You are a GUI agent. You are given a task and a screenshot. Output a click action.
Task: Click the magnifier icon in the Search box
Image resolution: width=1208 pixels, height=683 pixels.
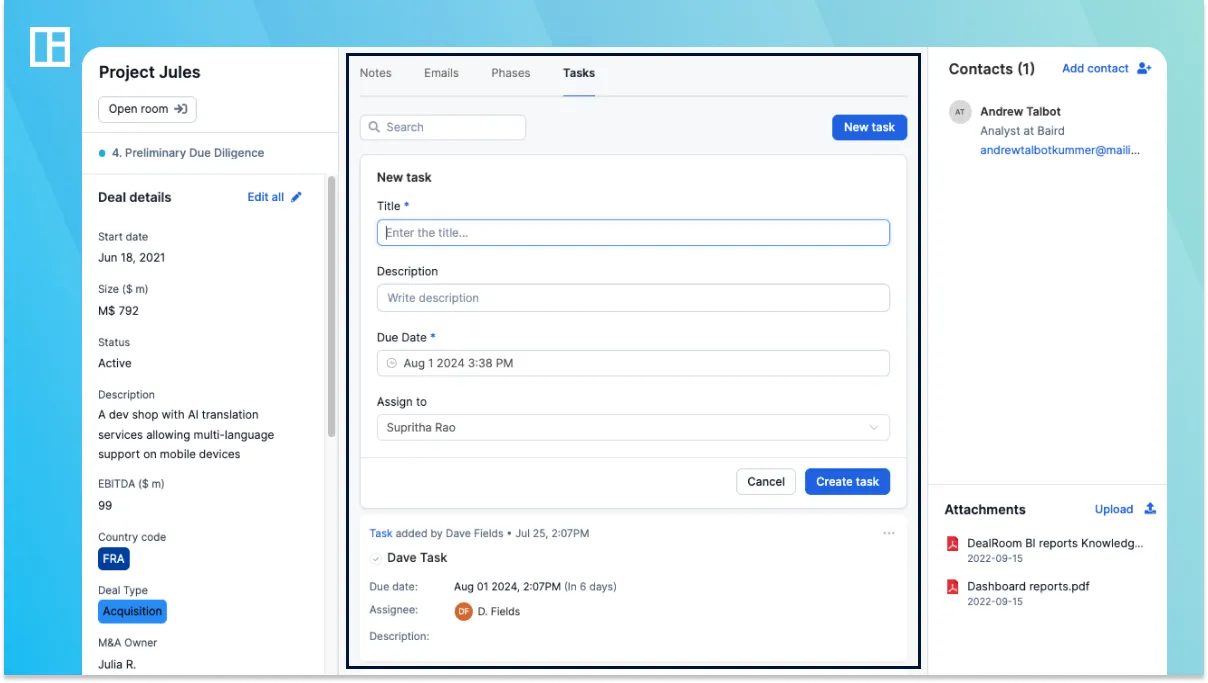point(374,127)
